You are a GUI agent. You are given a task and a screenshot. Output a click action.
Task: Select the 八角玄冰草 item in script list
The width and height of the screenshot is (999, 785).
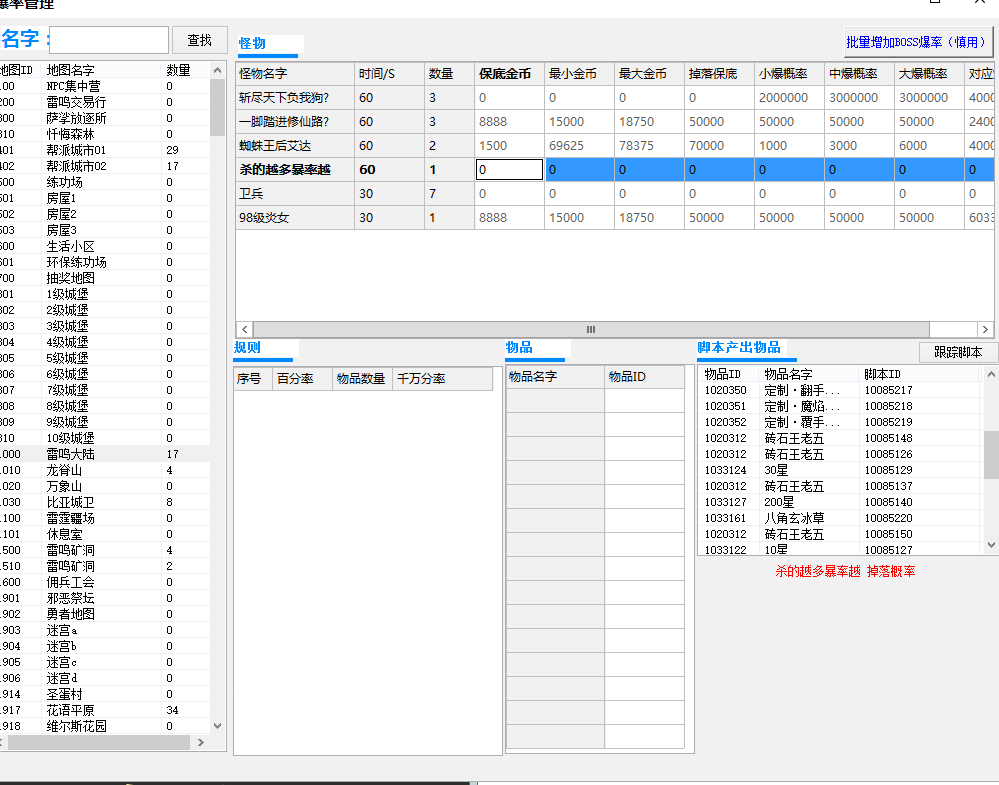795,518
